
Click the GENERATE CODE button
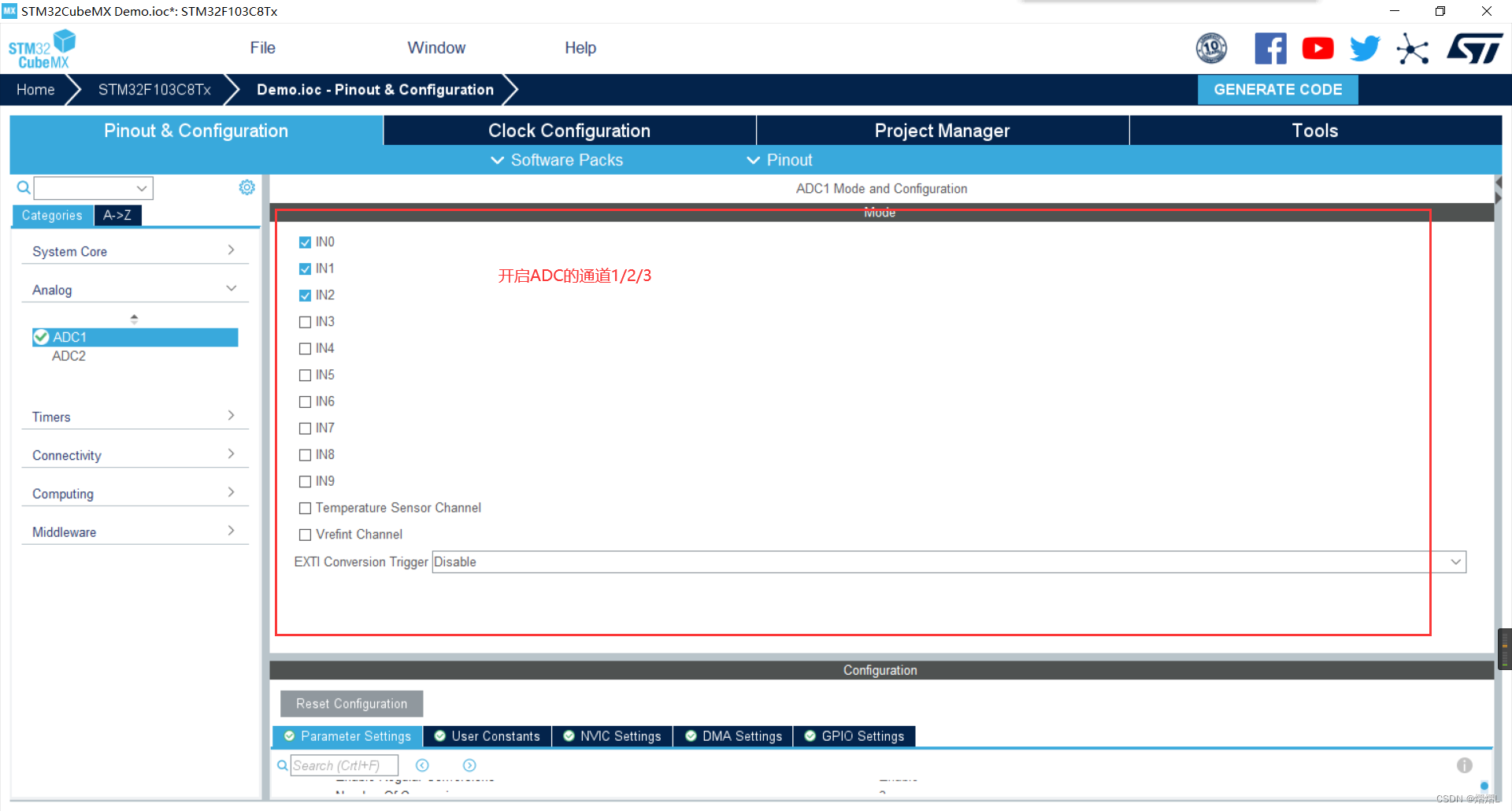pos(1277,90)
